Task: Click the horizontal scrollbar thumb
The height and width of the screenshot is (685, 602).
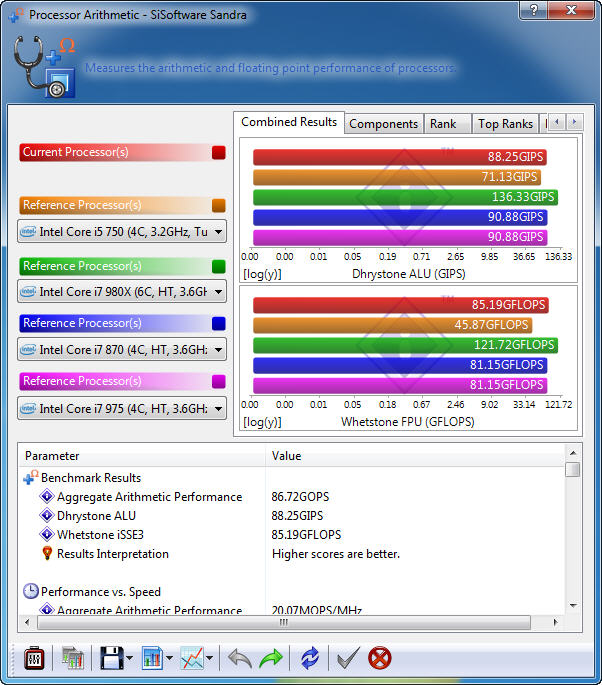Action: (x=284, y=622)
